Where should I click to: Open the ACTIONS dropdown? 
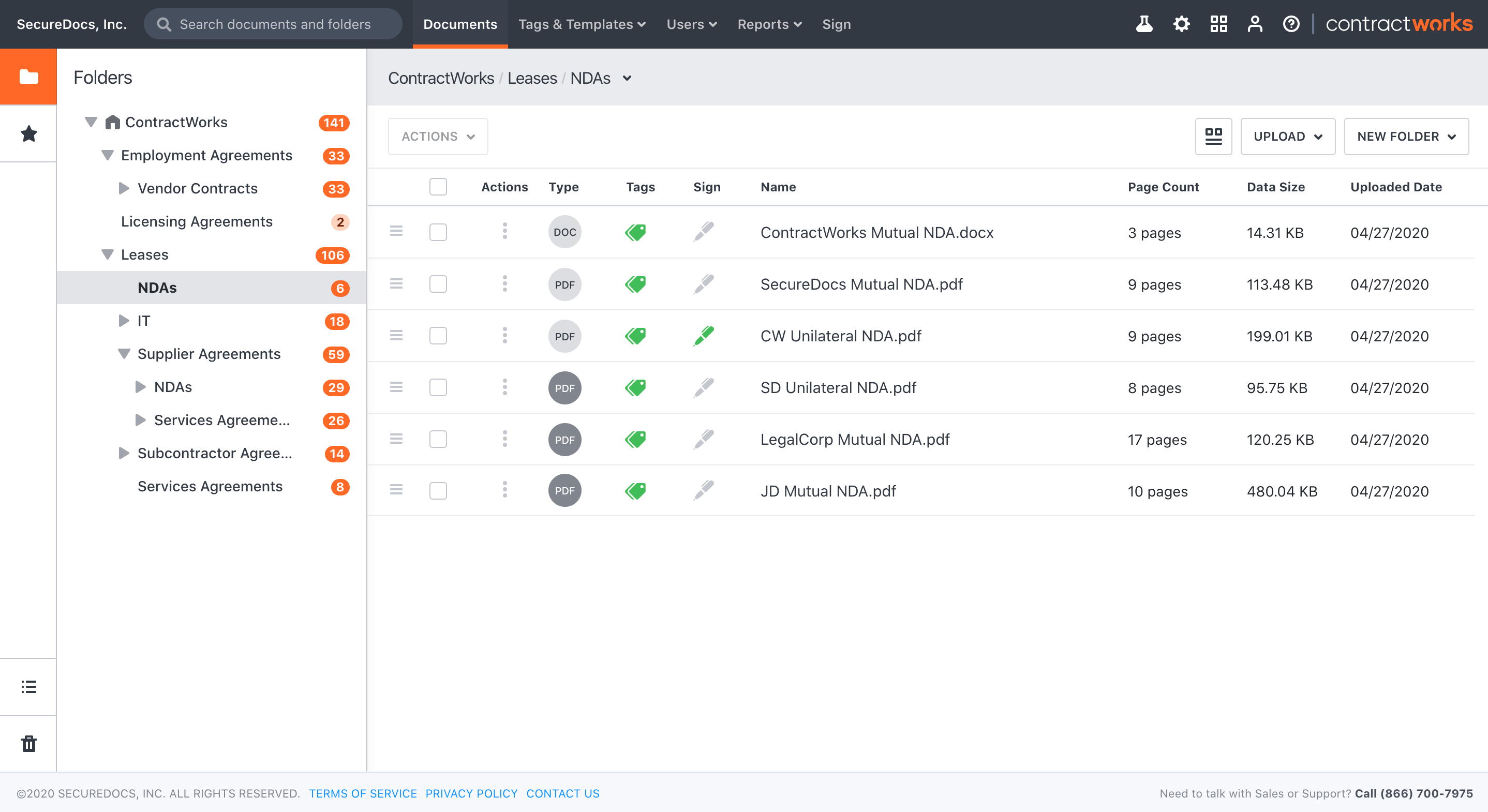(x=437, y=137)
